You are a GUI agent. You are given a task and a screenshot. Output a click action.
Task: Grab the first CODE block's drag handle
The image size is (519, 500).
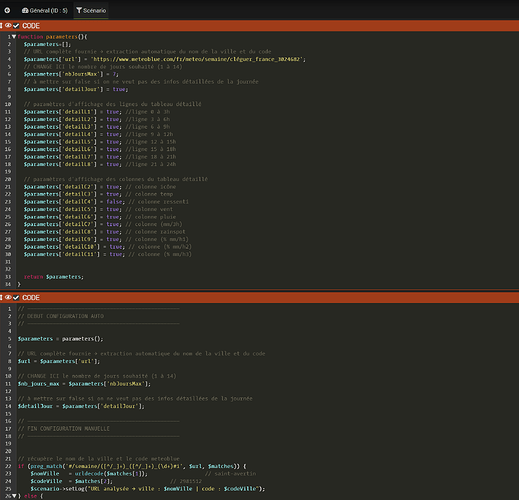pos(1,26)
